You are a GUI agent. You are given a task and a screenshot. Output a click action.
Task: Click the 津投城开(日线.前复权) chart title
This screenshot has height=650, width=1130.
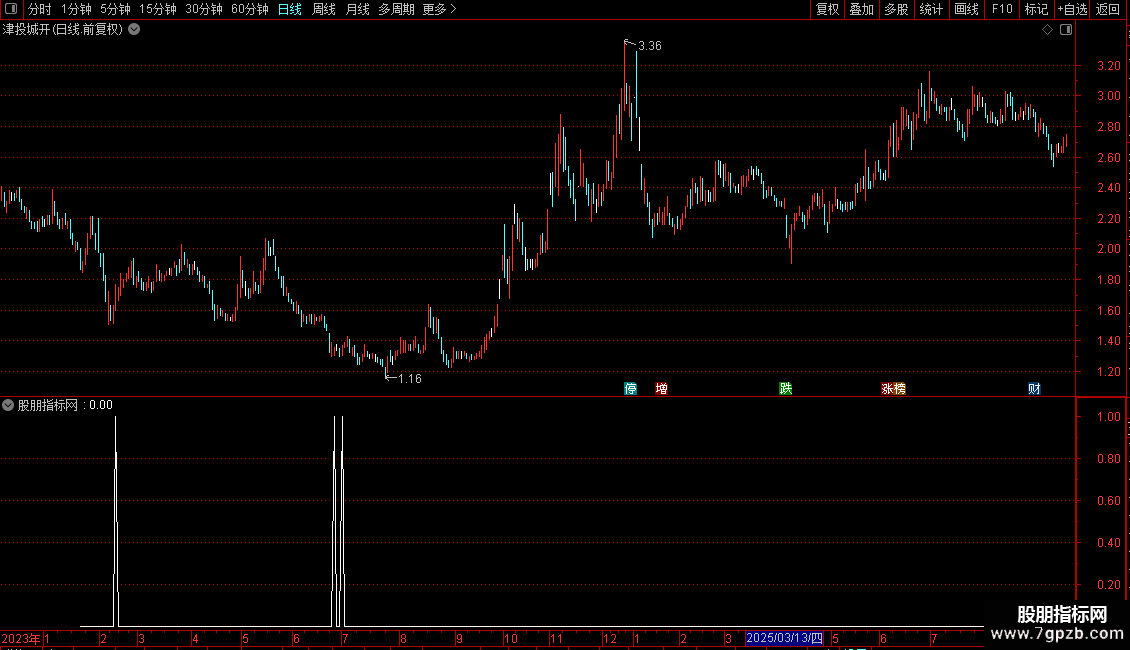click(x=63, y=30)
